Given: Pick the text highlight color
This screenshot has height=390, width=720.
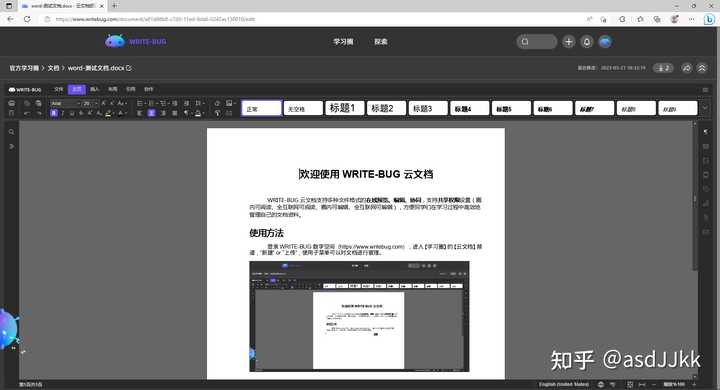Looking at the screenshot, I should pyautogui.click(x=109, y=113).
